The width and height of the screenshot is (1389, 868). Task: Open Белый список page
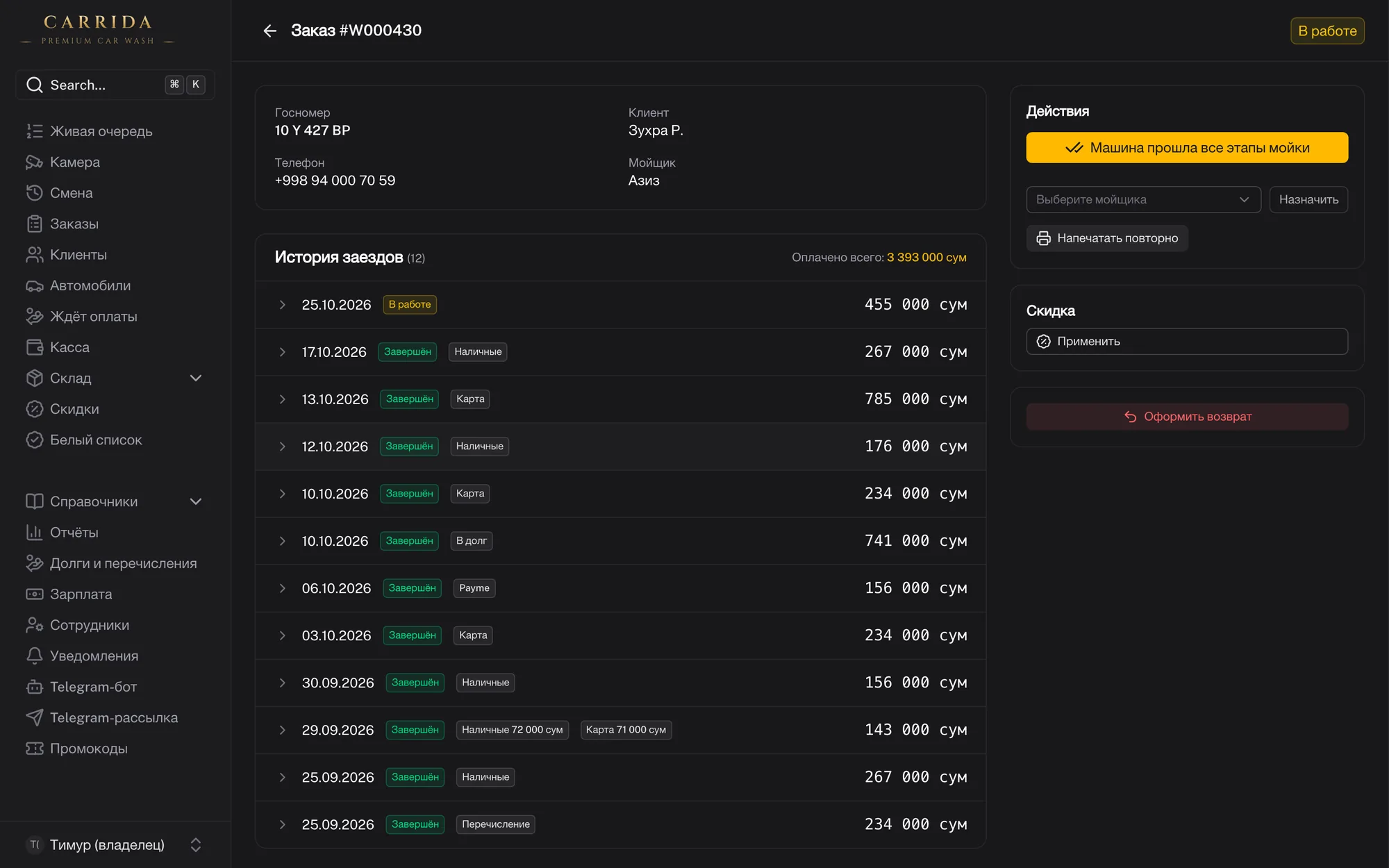coord(115,440)
